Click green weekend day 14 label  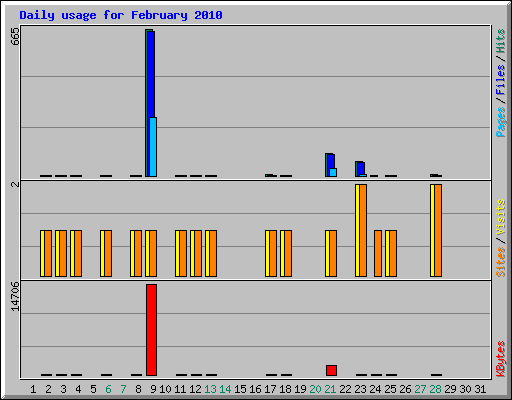point(225,389)
